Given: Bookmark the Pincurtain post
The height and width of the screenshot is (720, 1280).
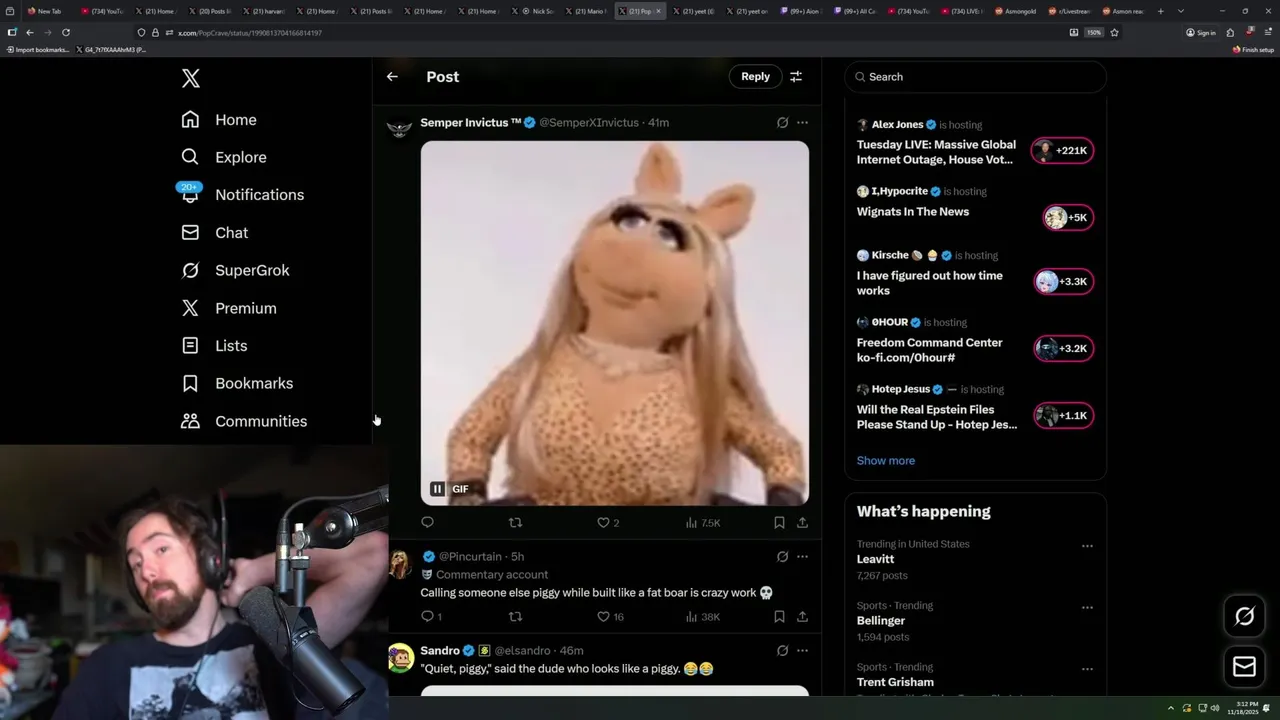Looking at the screenshot, I should (x=779, y=617).
